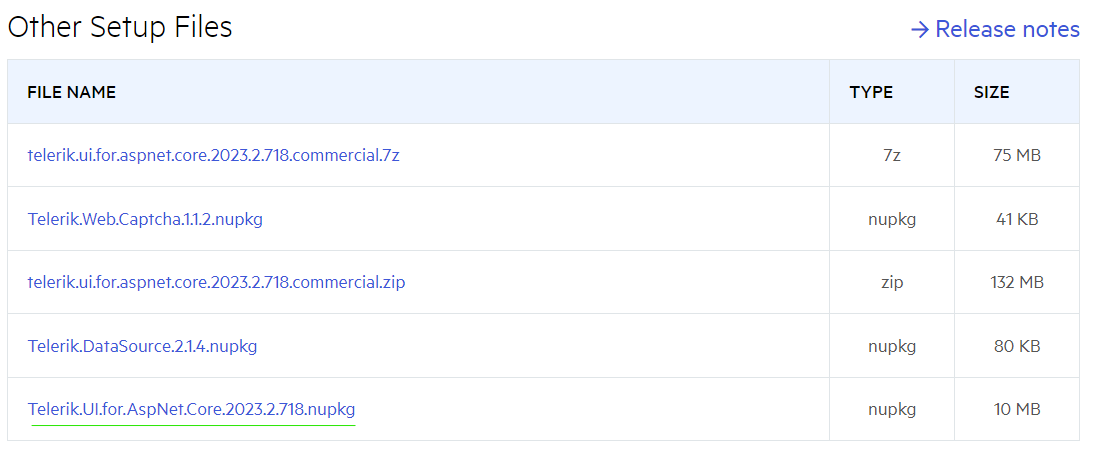Download Telerik.DataSource.2.1.4.nupkg package

click(x=142, y=346)
